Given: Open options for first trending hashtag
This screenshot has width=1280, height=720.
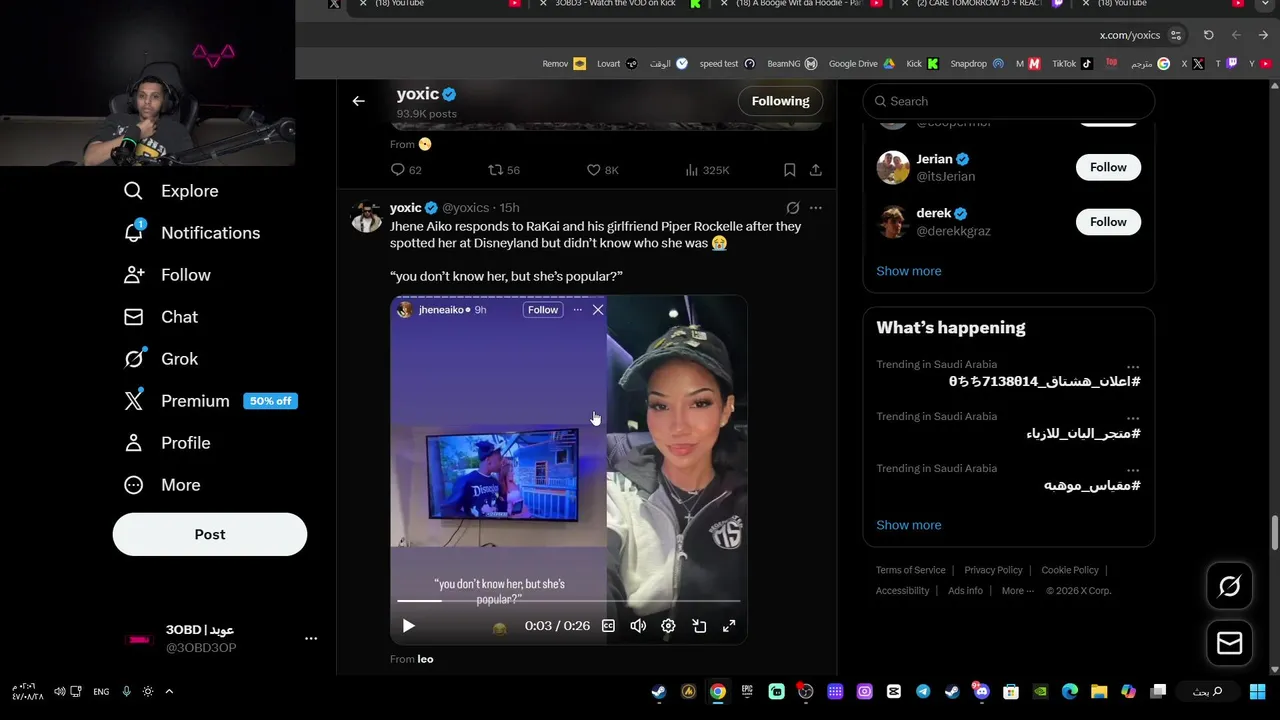Looking at the screenshot, I should (x=1133, y=365).
